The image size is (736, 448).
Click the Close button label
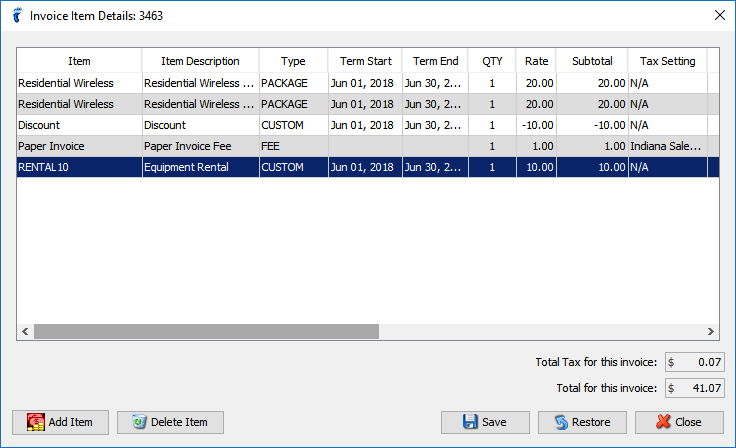[688, 422]
